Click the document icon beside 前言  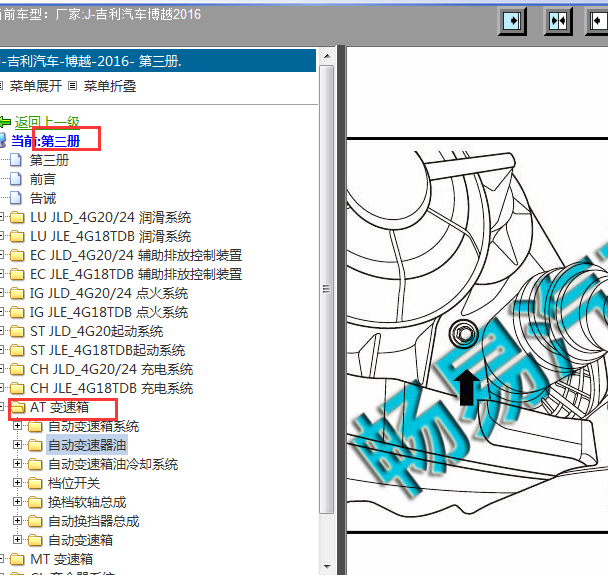click(16, 179)
